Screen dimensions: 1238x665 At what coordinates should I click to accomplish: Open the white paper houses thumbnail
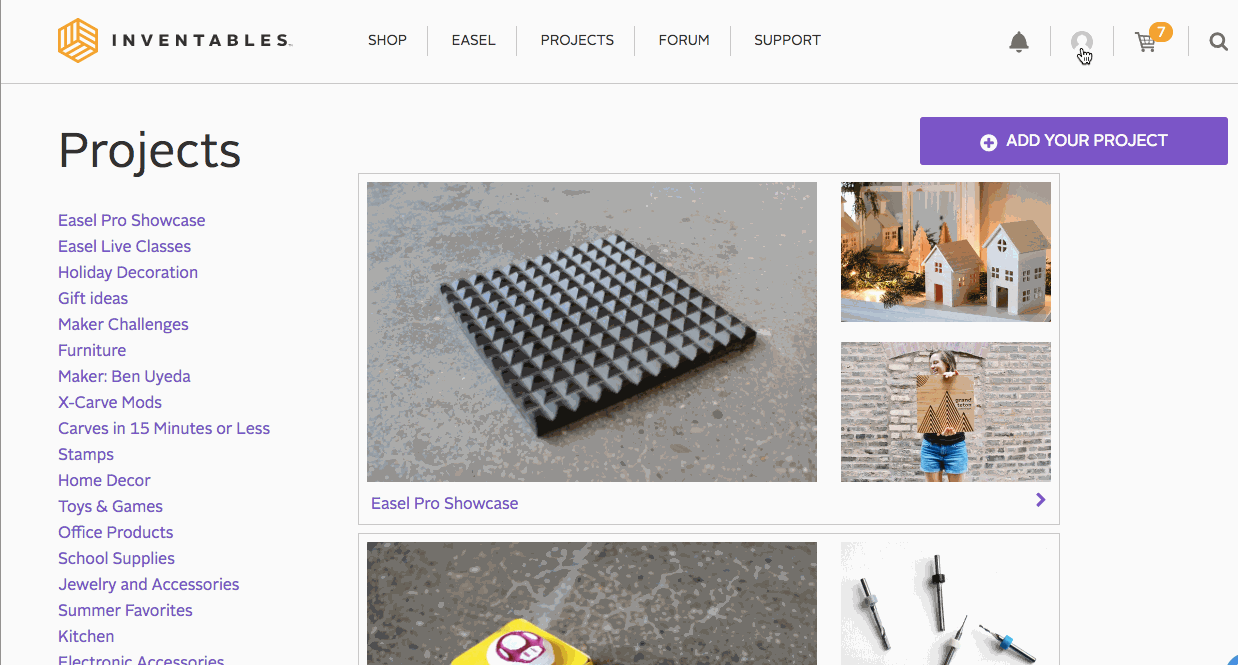click(x=945, y=252)
